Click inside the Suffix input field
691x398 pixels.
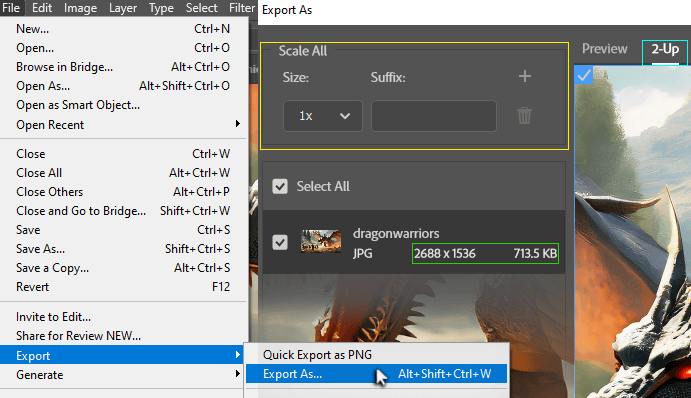(434, 116)
